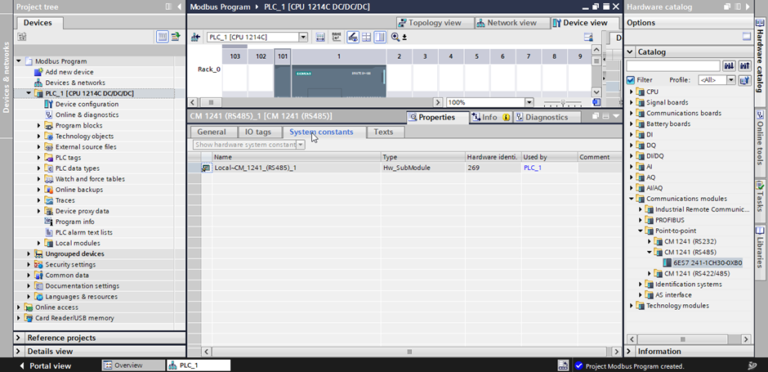Expand Technology modules catalog folder

(x=631, y=306)
